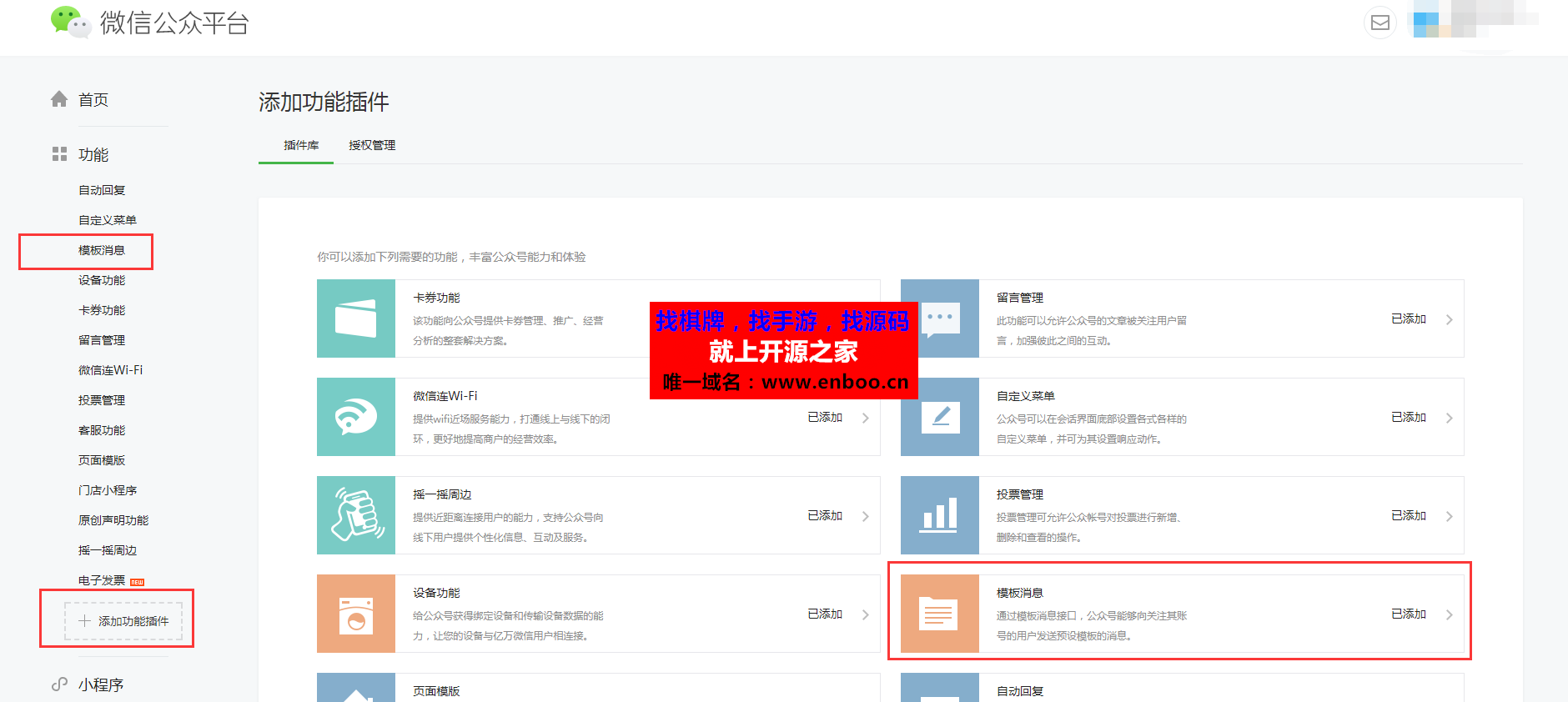Image resolution: width=1568 pixels, height=702 pixels.
Task: Switch to the 授权管理 tab
Action: click(x=372, y=145)
